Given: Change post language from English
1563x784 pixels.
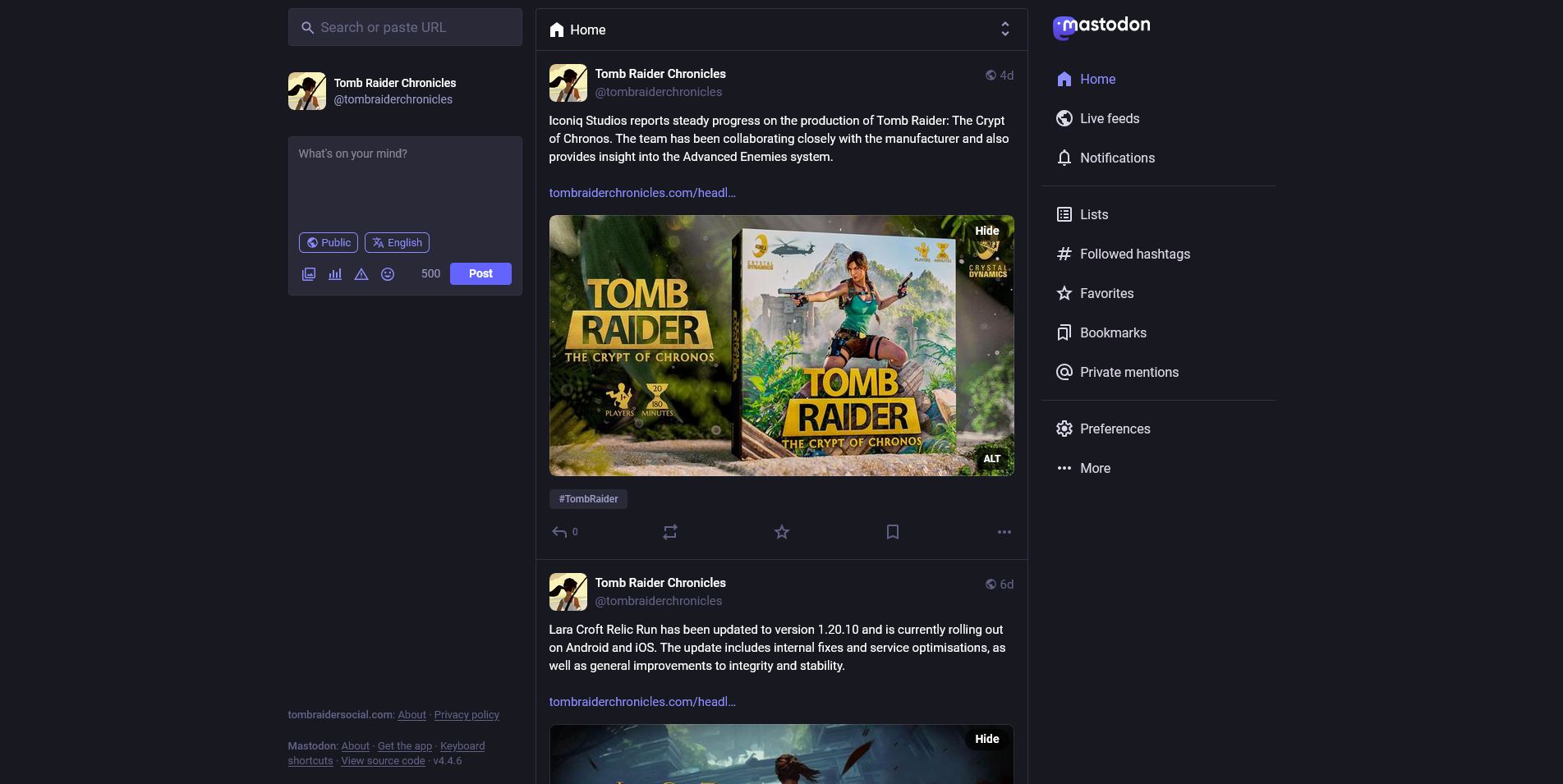Looking at the screenshot, I should [x=397, y=243].
